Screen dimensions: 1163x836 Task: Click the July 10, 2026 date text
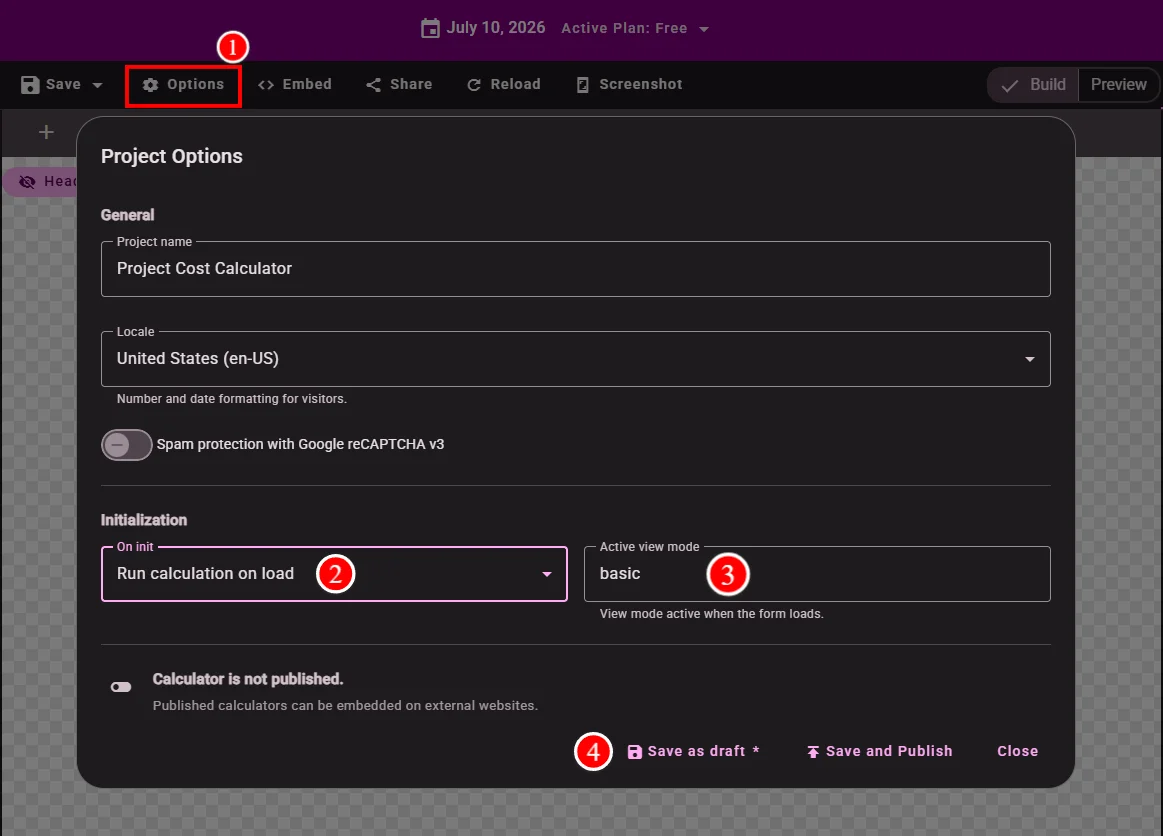click(495, 27)
